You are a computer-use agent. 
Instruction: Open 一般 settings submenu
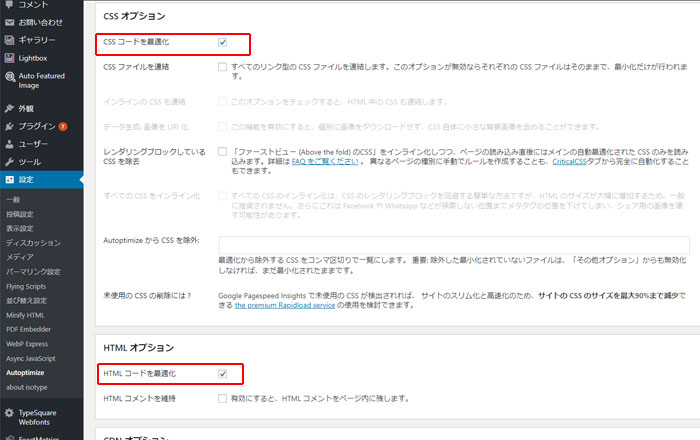pos(13,200)
